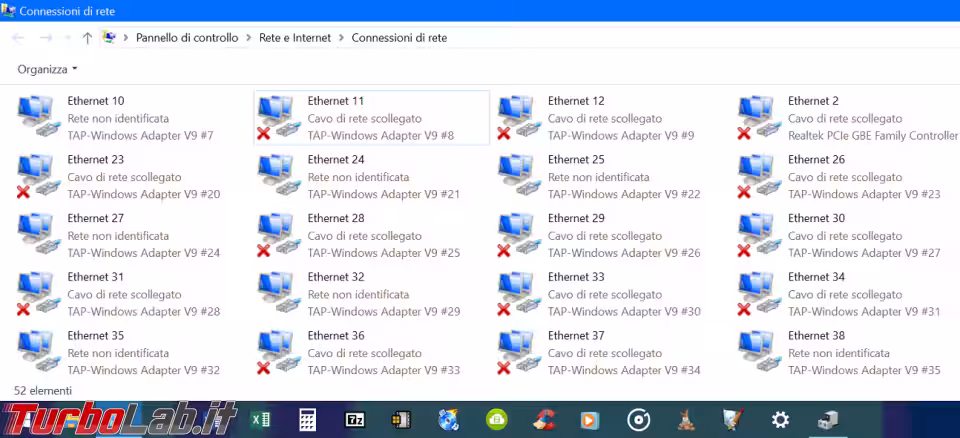Go to Pannello di controllo breadcrumb
This screenshot has width=960, height=438.
click(x=187, y=38)
